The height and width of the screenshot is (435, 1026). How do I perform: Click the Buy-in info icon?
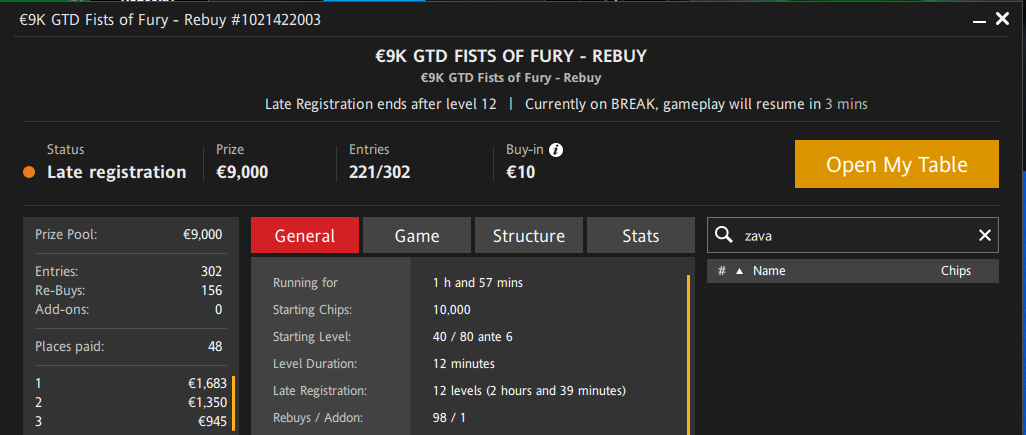point(556,150)
